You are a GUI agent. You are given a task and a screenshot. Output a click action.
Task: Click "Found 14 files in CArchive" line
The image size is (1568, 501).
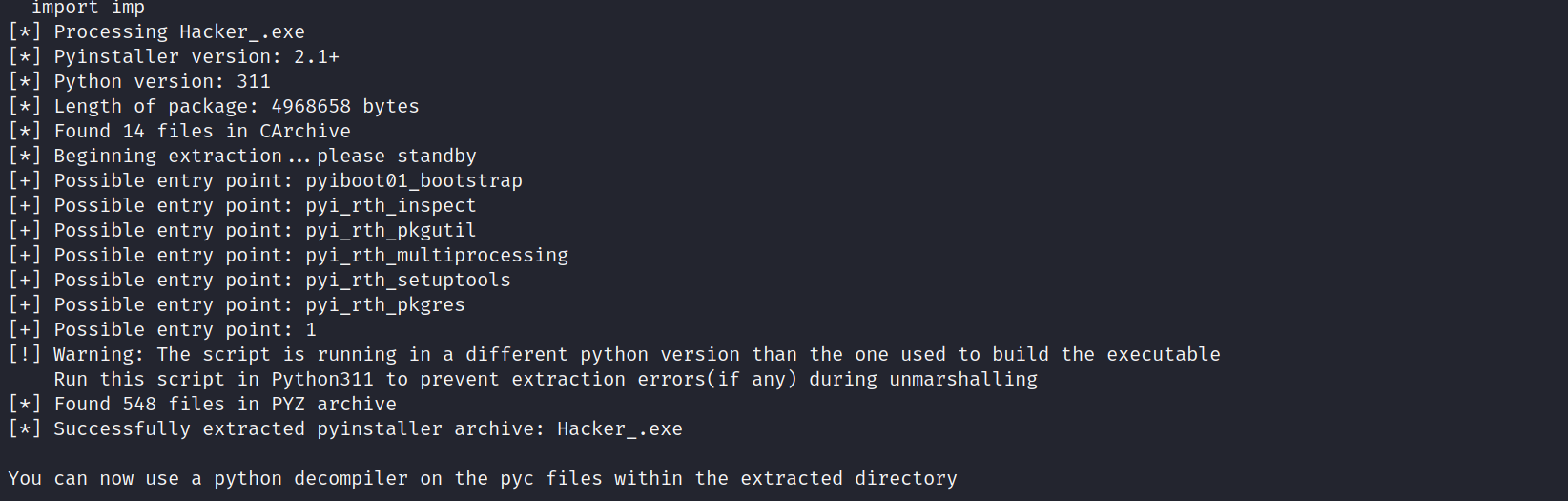point(202,132)
